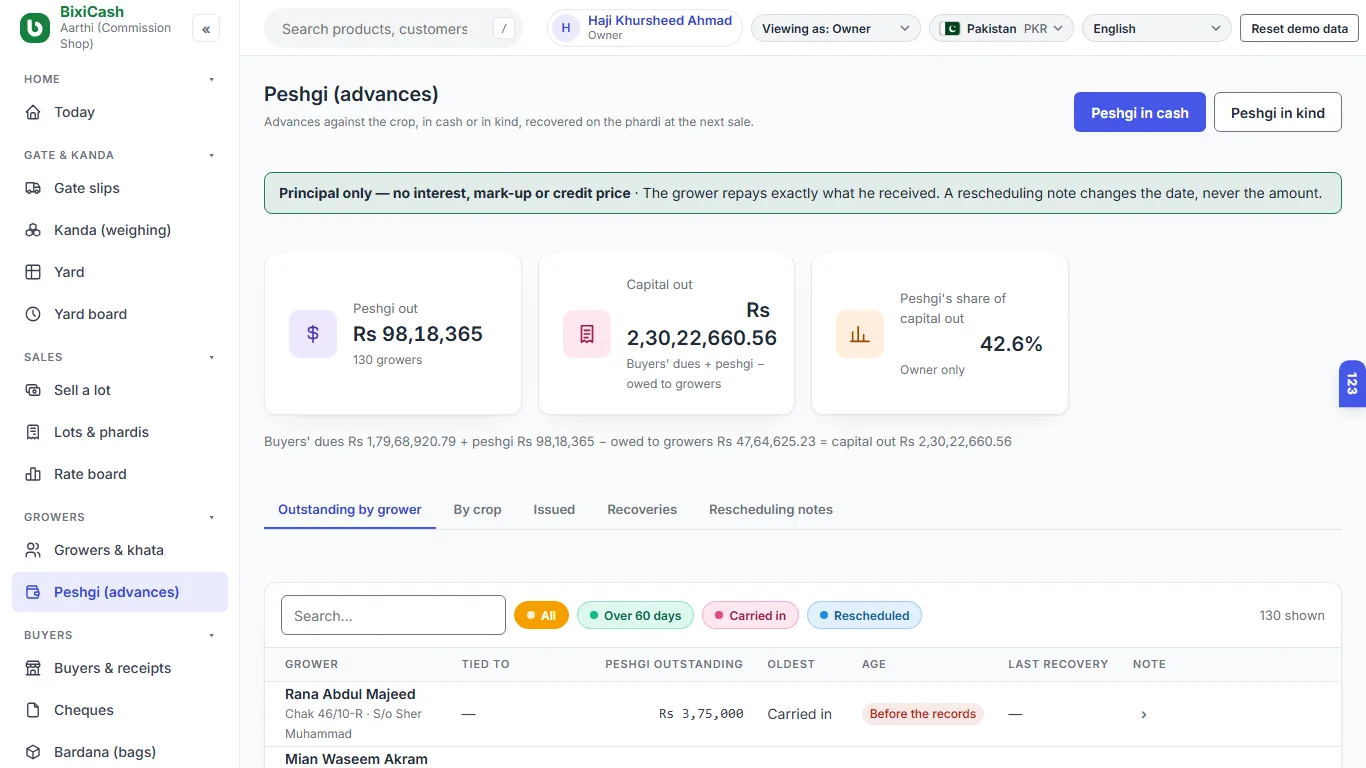Toggle the Over 60 days filter

(635, 615)
